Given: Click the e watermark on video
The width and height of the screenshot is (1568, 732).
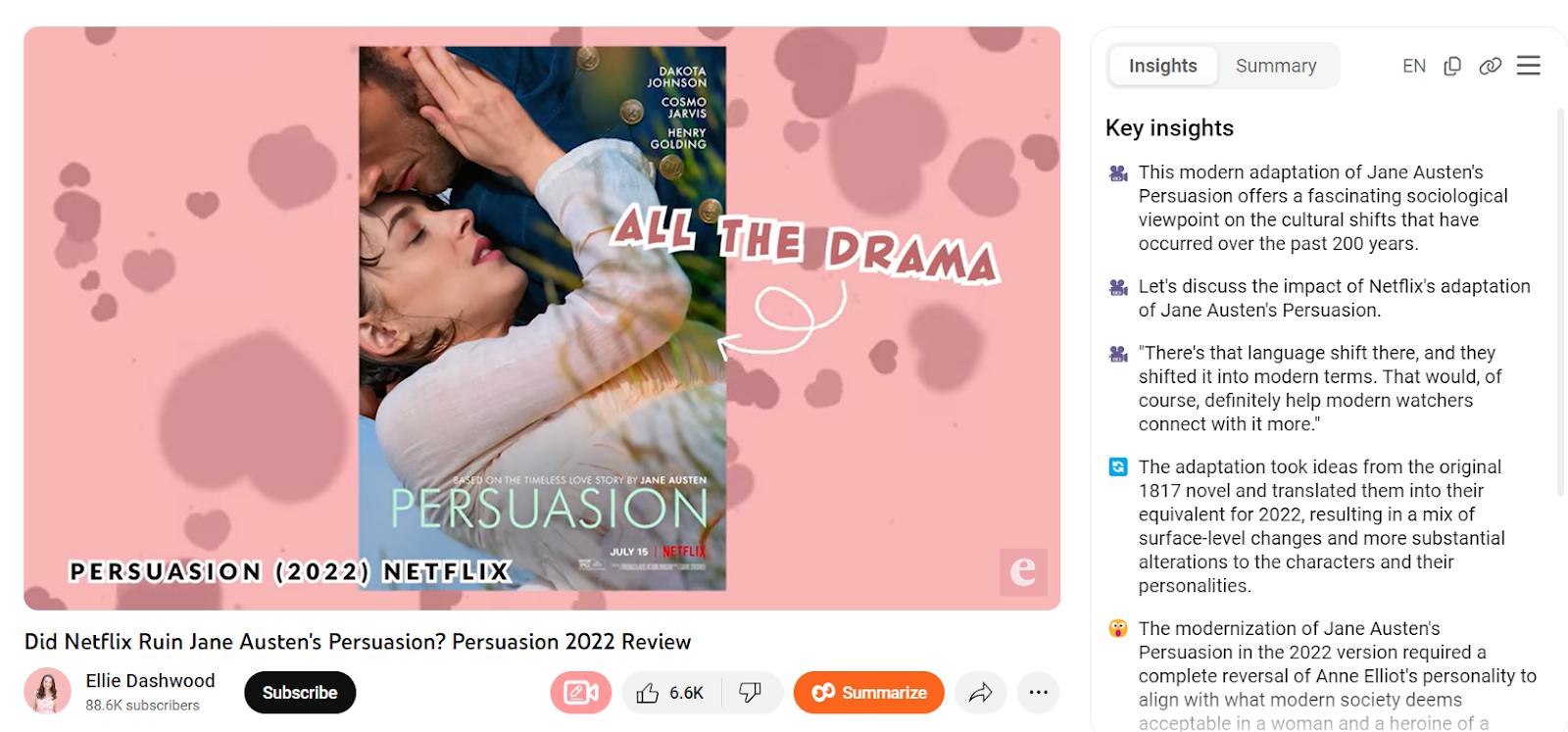Looking at the screenshot, I should tap(1023, 571).
